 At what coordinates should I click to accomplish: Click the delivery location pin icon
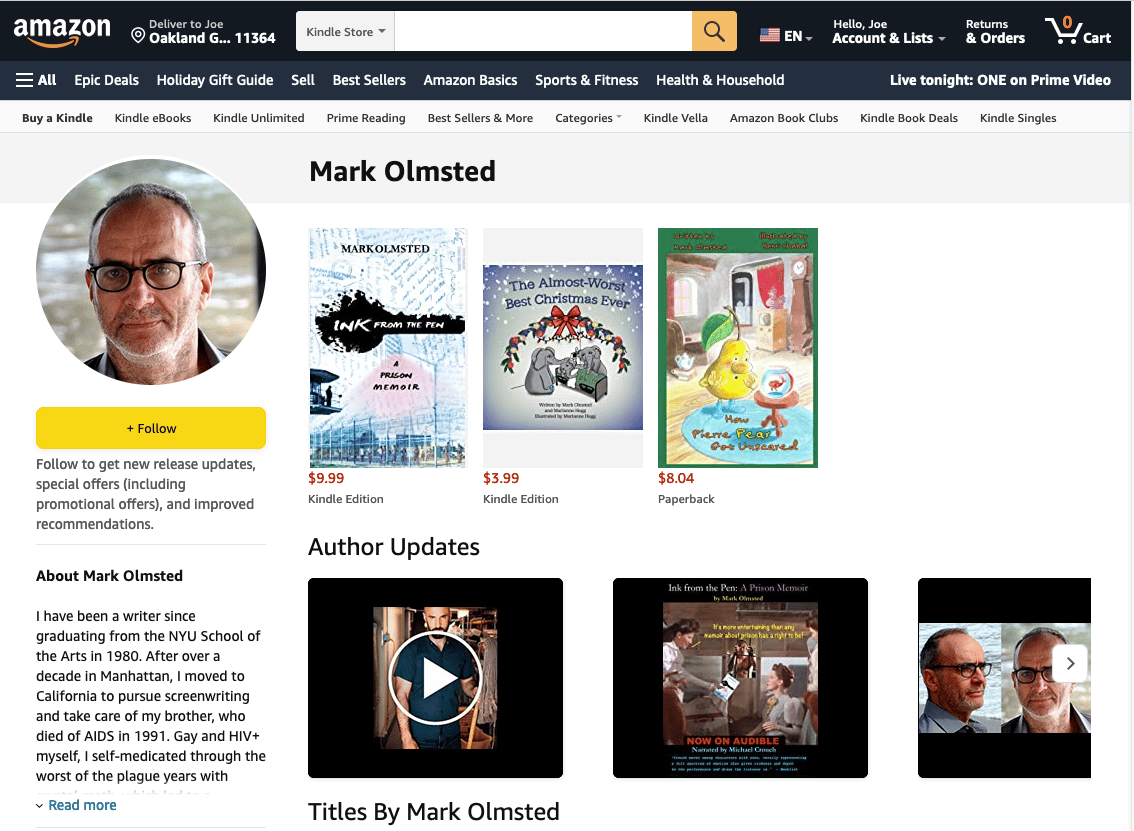[137, 35]
